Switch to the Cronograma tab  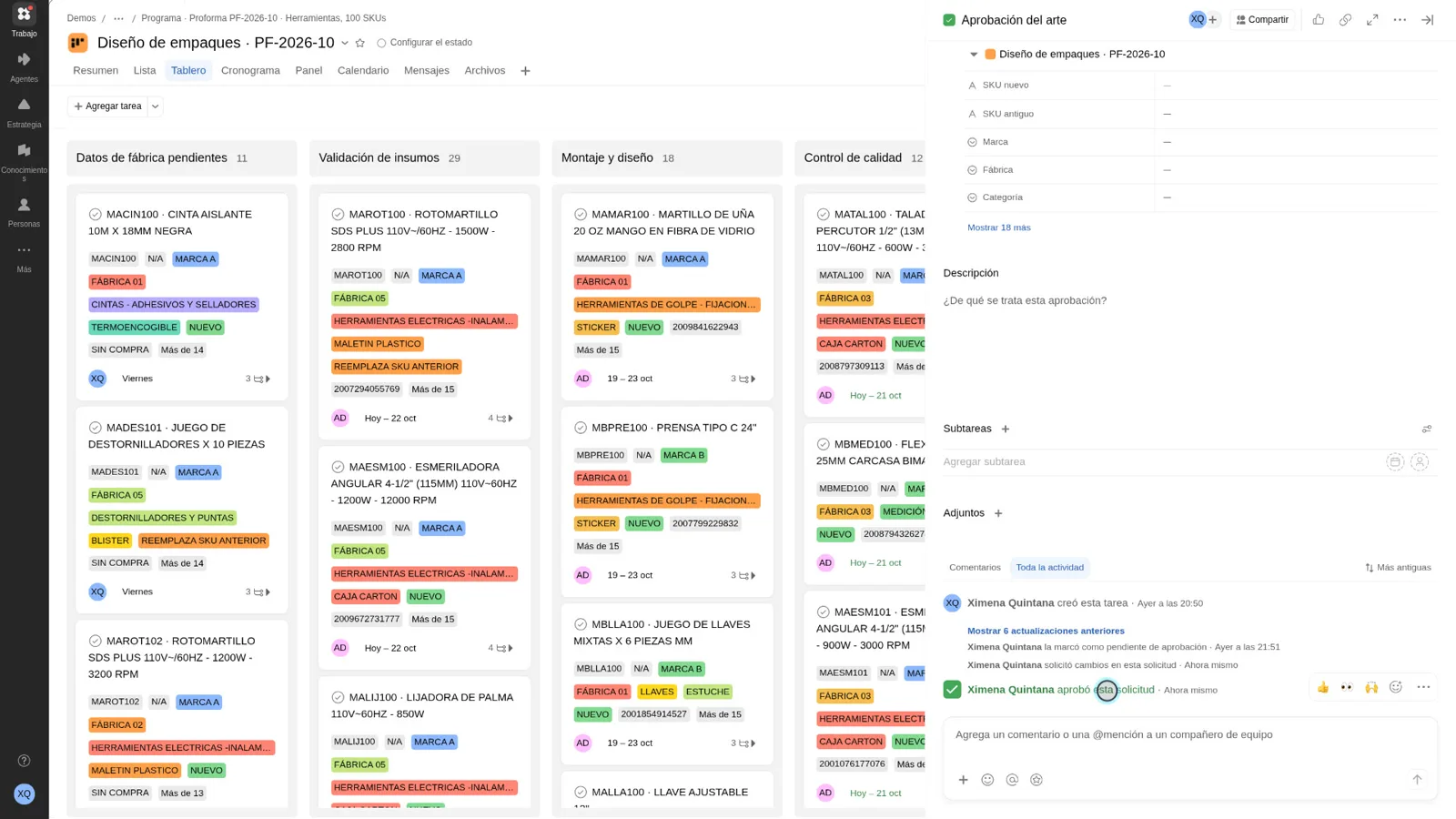tap(250, 71)
